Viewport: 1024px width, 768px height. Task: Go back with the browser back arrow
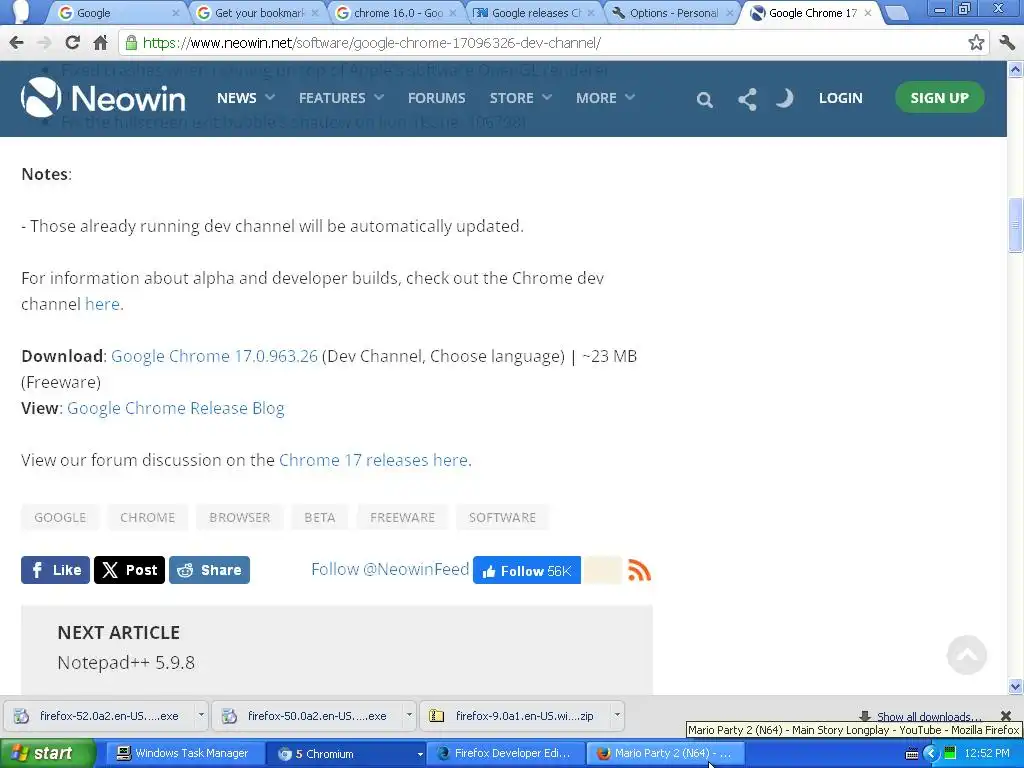point(16,43)
